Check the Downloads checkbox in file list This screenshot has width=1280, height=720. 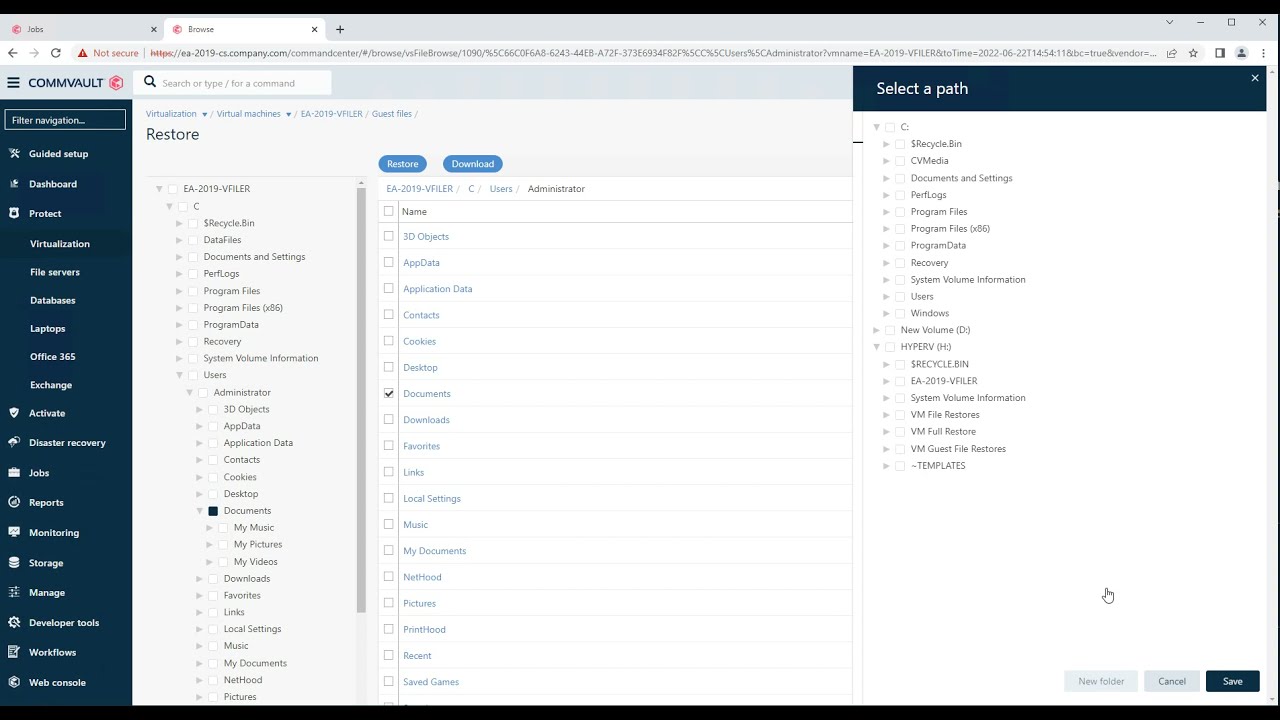[x=389, y=419]
